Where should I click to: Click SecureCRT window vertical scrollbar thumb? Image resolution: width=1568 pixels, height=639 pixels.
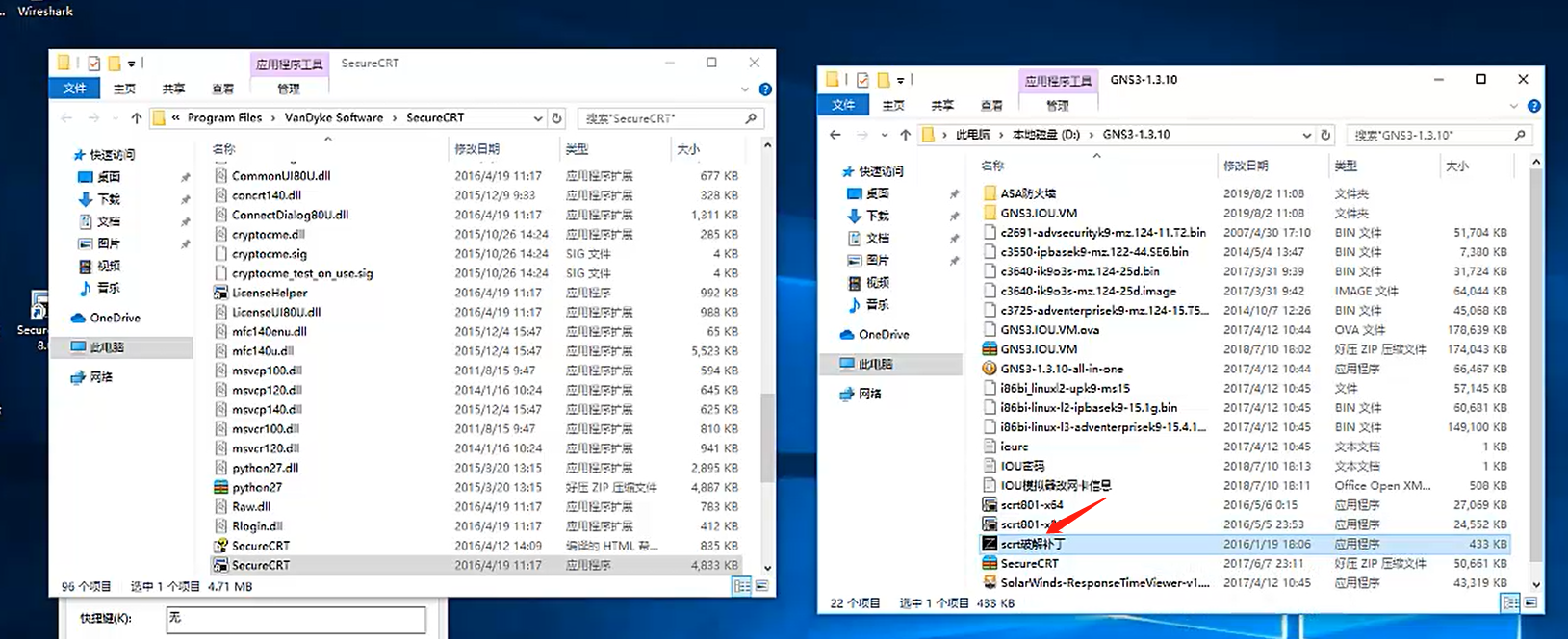[x=767, y=438]
